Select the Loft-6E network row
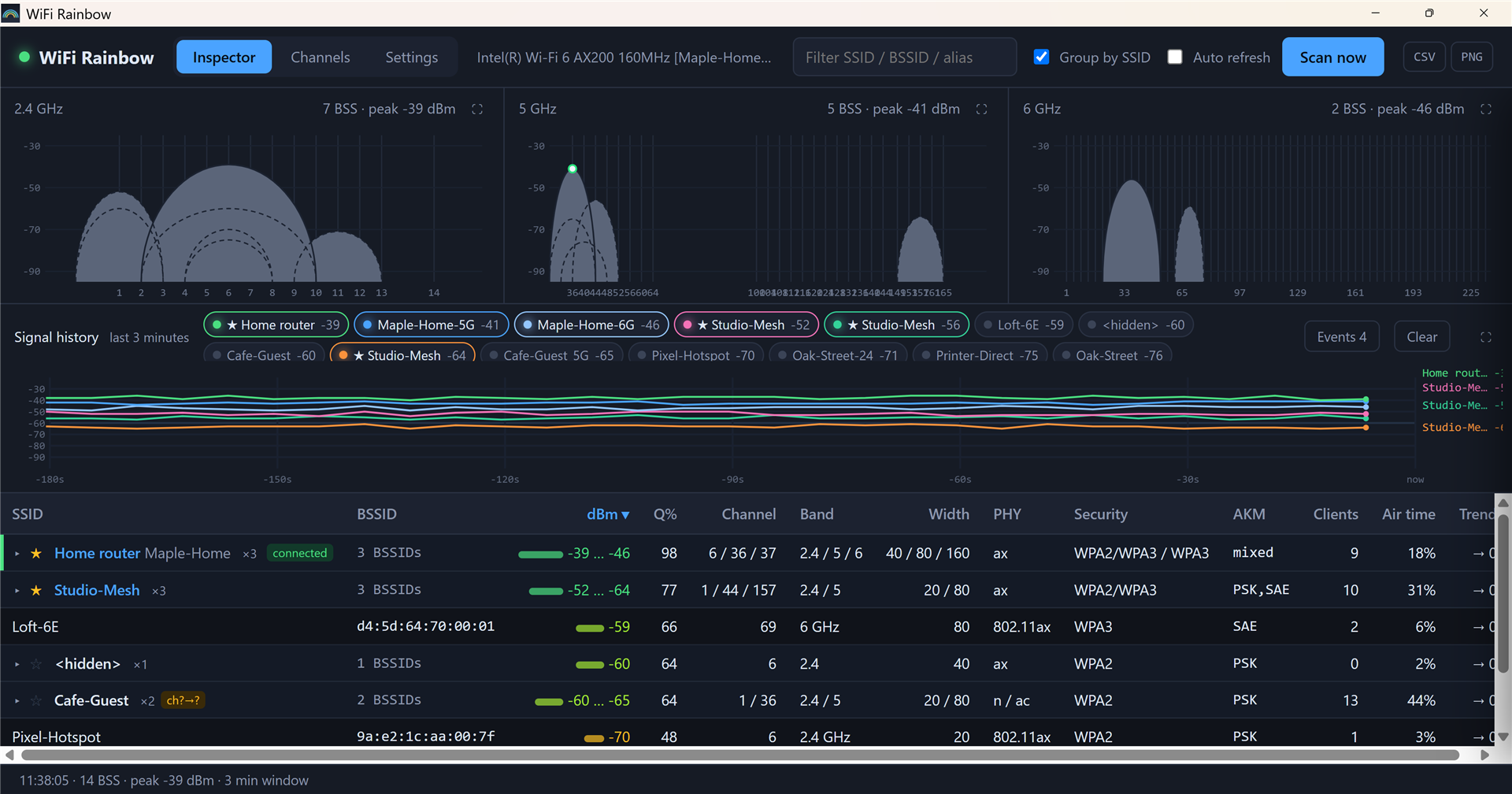Screen dimensions: 1512x794 tap(748, 627)
